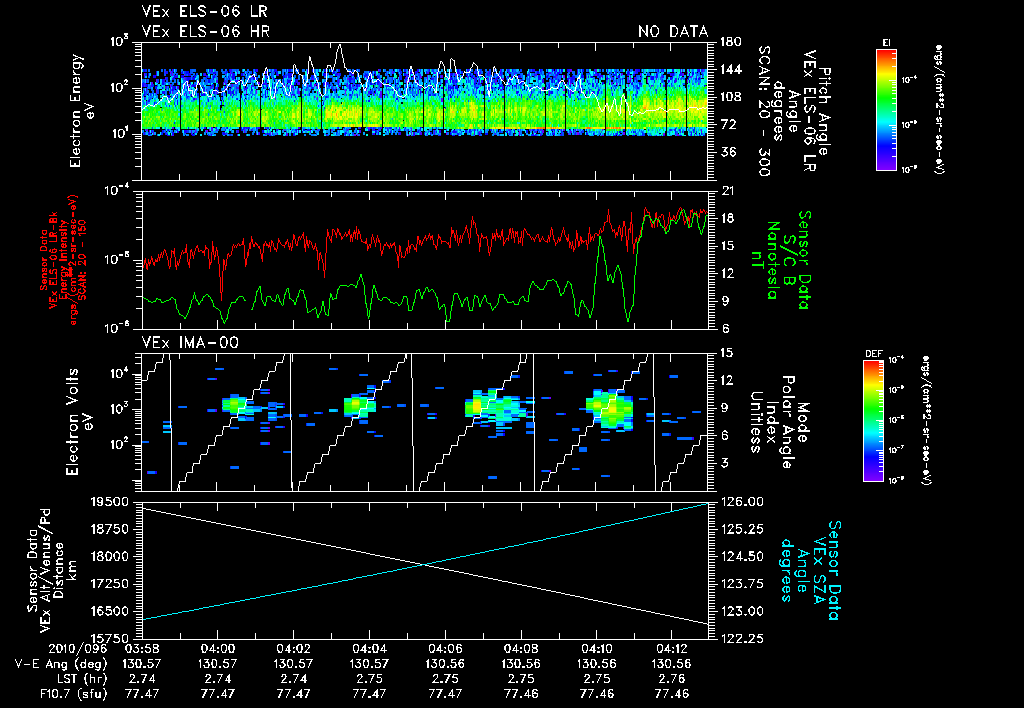Click the cyan VEx SZA Angle label
The image size is (1024, 708).
click(810, 570)
